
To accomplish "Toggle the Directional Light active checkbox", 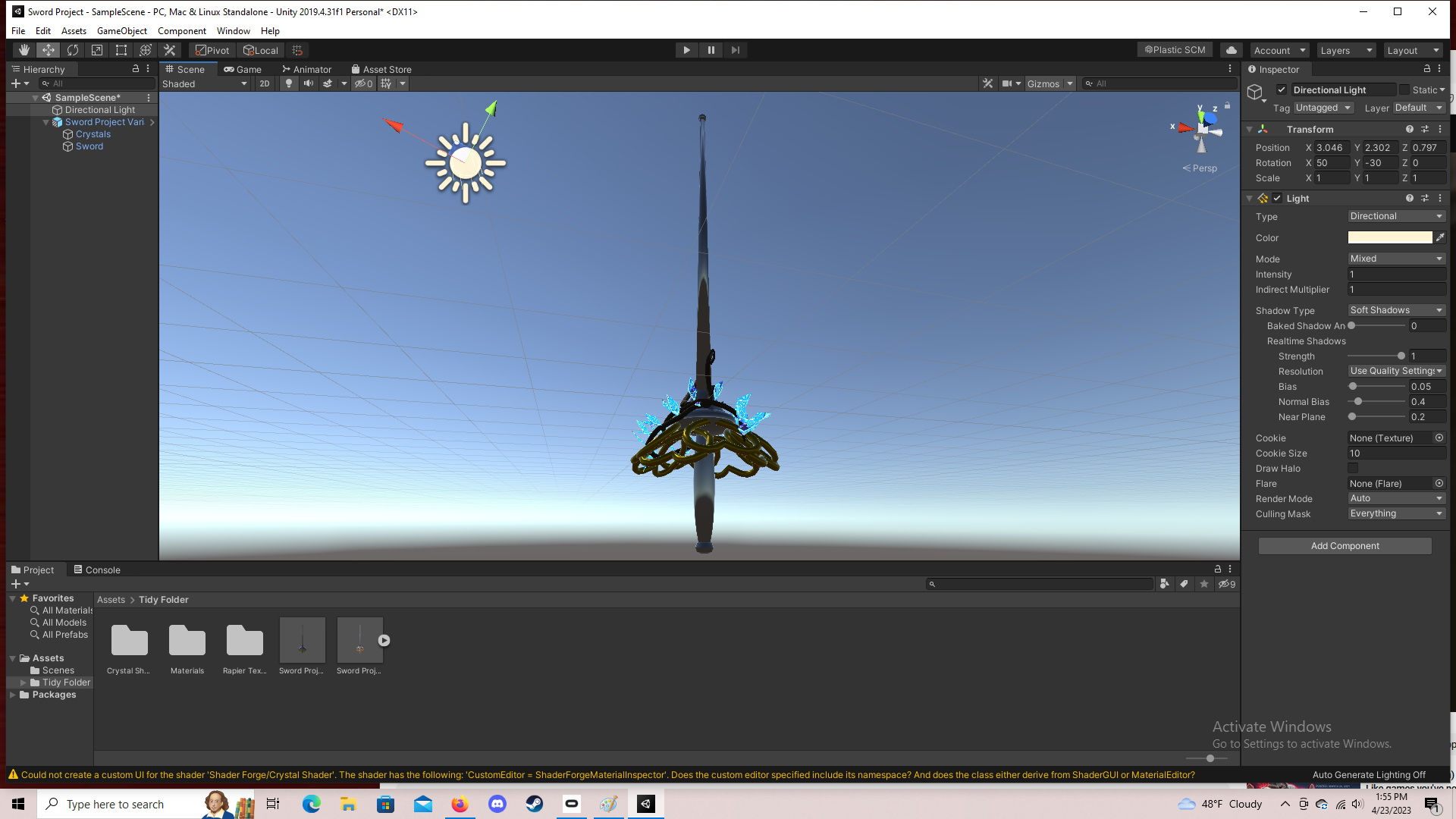I will coord(1282,89).
